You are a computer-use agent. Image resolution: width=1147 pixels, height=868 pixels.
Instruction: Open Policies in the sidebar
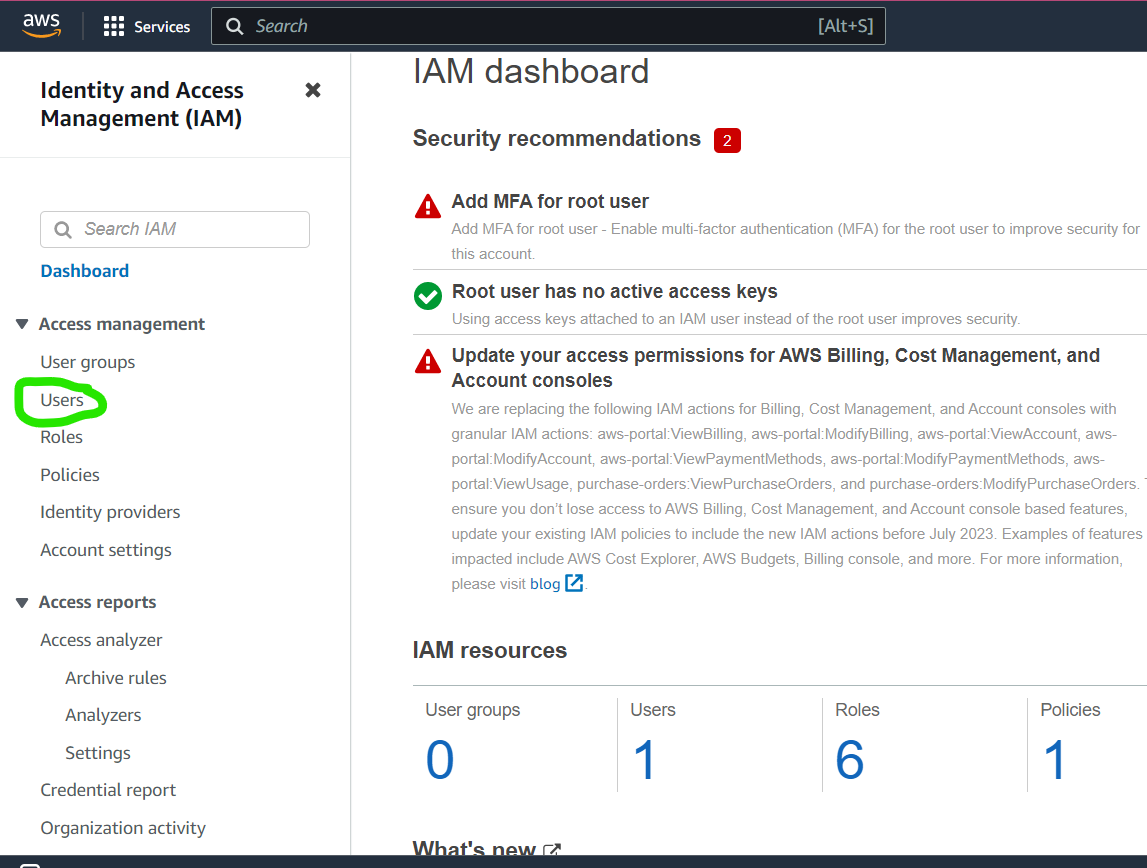(x=69, y=475)
